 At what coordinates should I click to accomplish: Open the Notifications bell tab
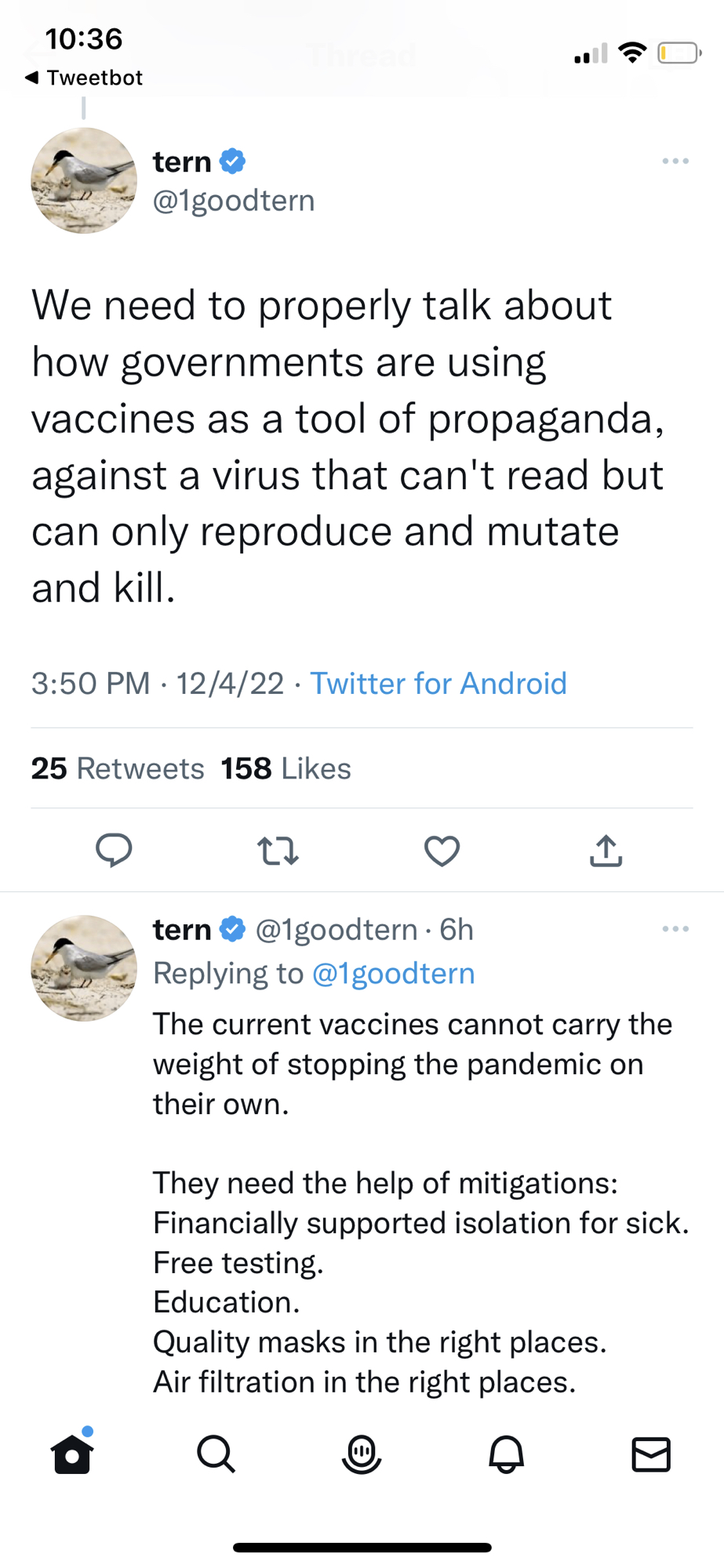[x=506, y=1454]
